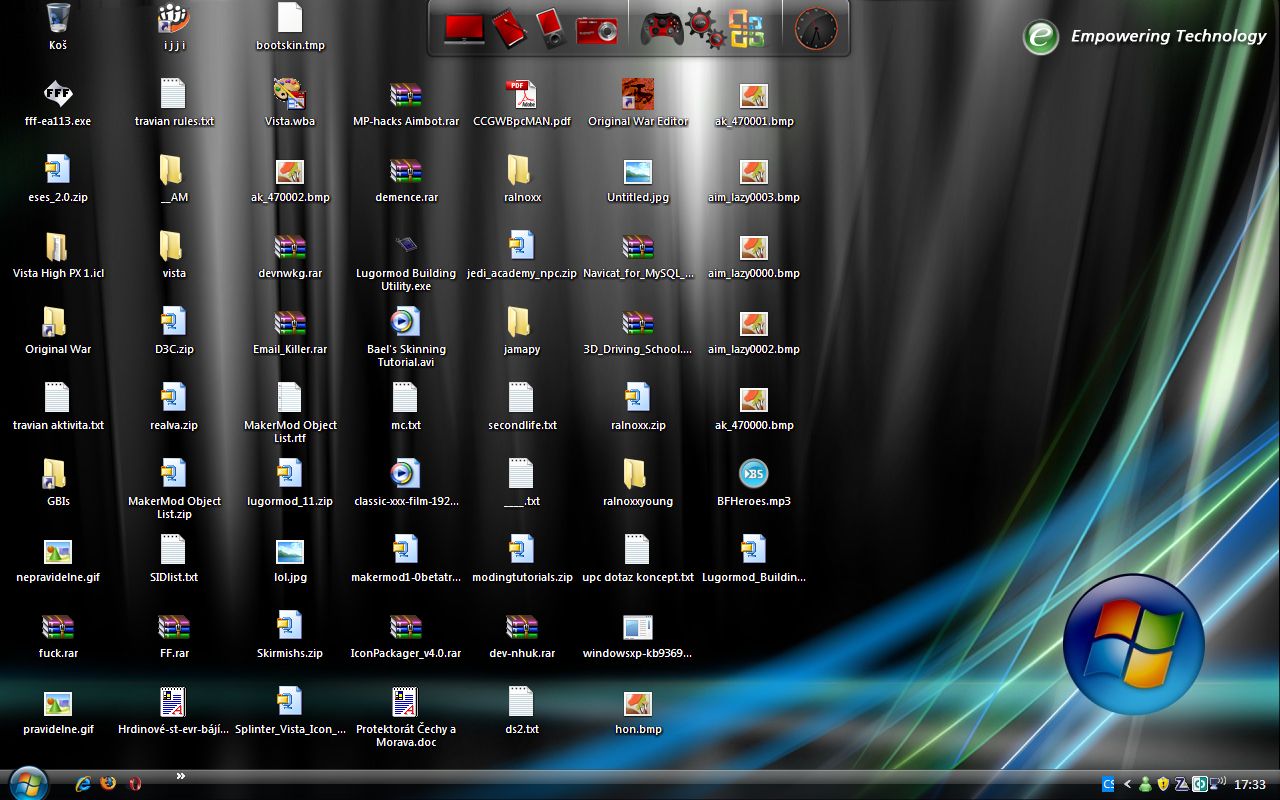
Task: Show hidden system tray icons arrow
Action: pos(1128,784)
